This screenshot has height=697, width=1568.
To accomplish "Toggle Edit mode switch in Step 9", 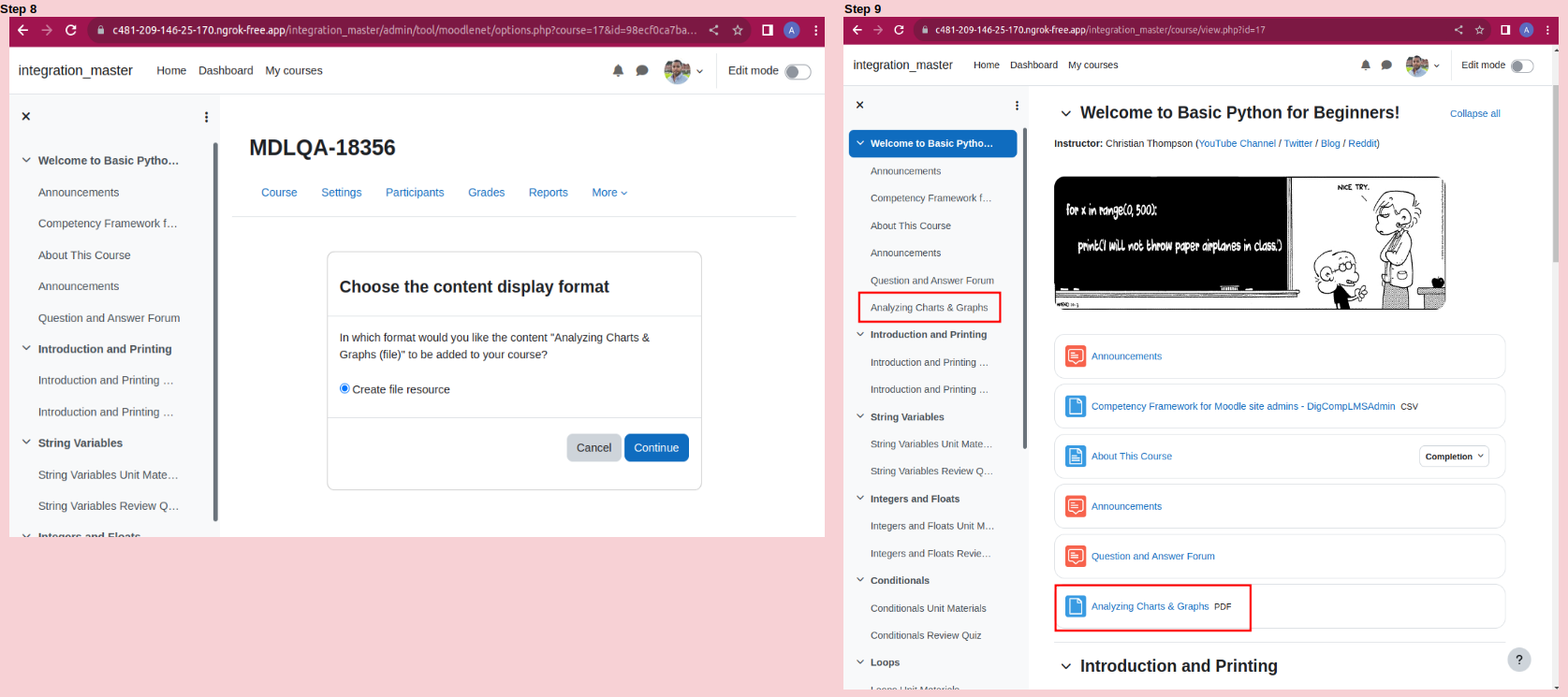I will click(x=1522, y=65).
